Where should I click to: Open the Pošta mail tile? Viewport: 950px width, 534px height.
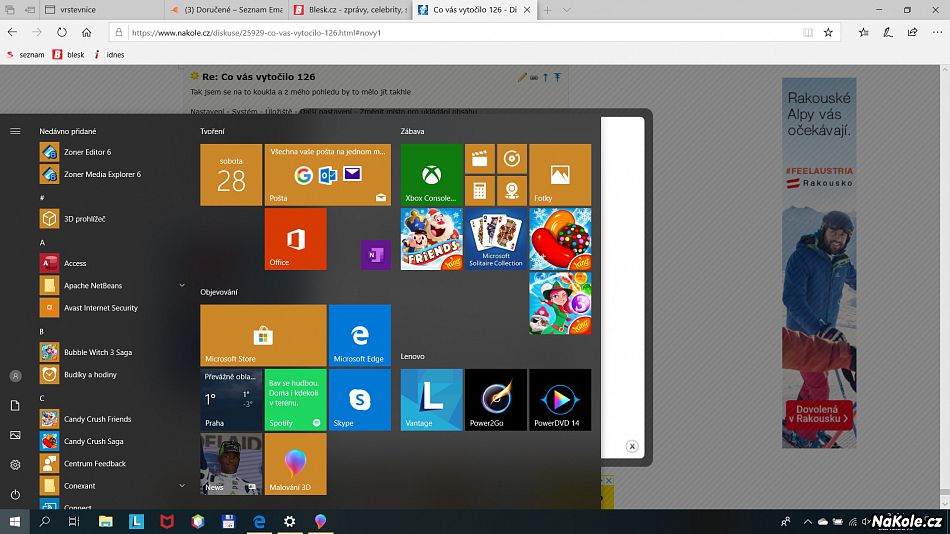click(x=327, y=175)
